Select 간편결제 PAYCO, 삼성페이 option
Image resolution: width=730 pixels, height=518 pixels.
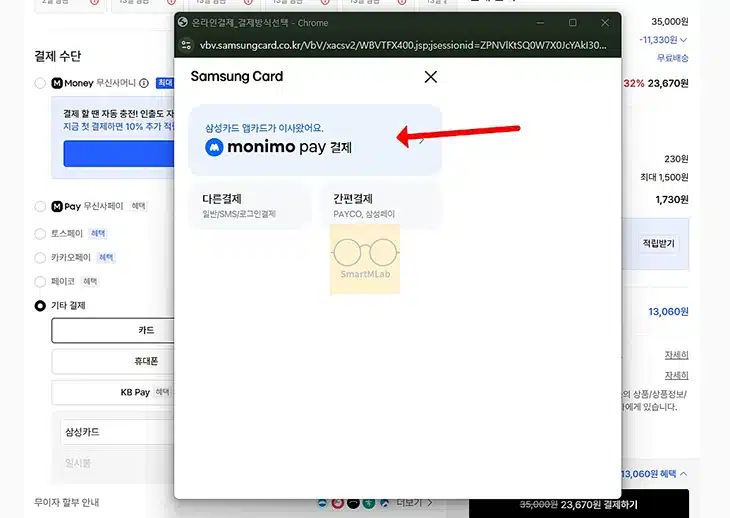[x=380, y=205]
